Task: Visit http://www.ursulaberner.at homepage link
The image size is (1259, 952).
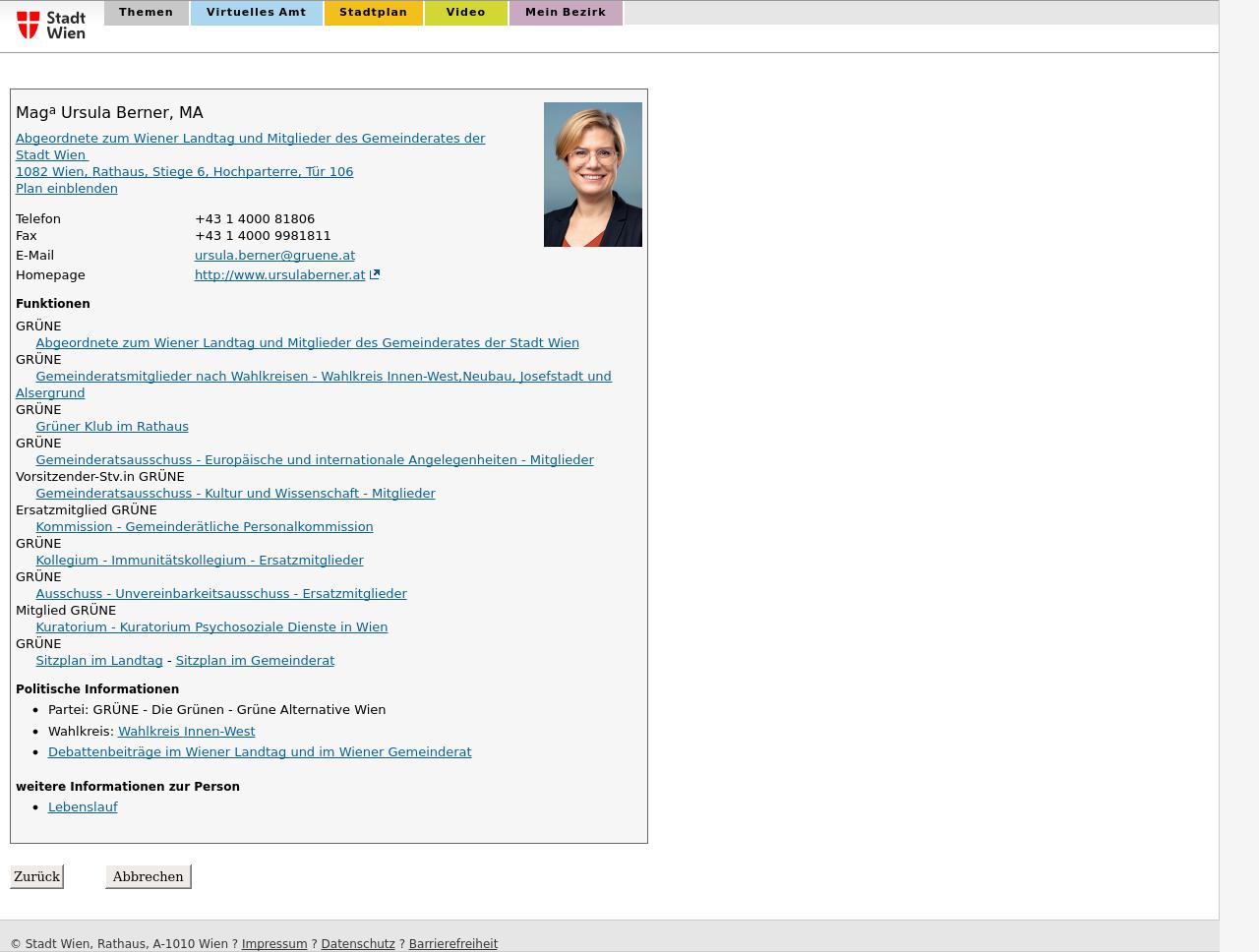Action: coord(279,275)
